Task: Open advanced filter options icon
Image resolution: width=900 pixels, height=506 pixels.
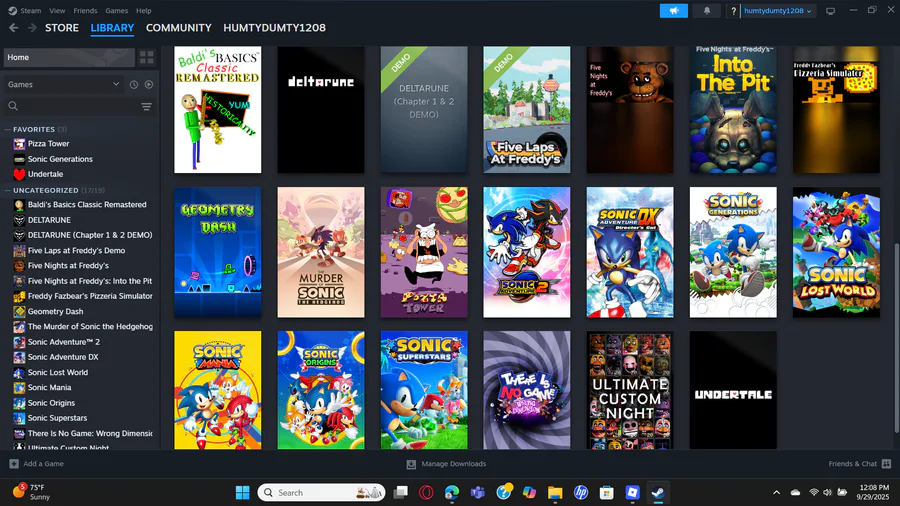Action: coord(146,106)
